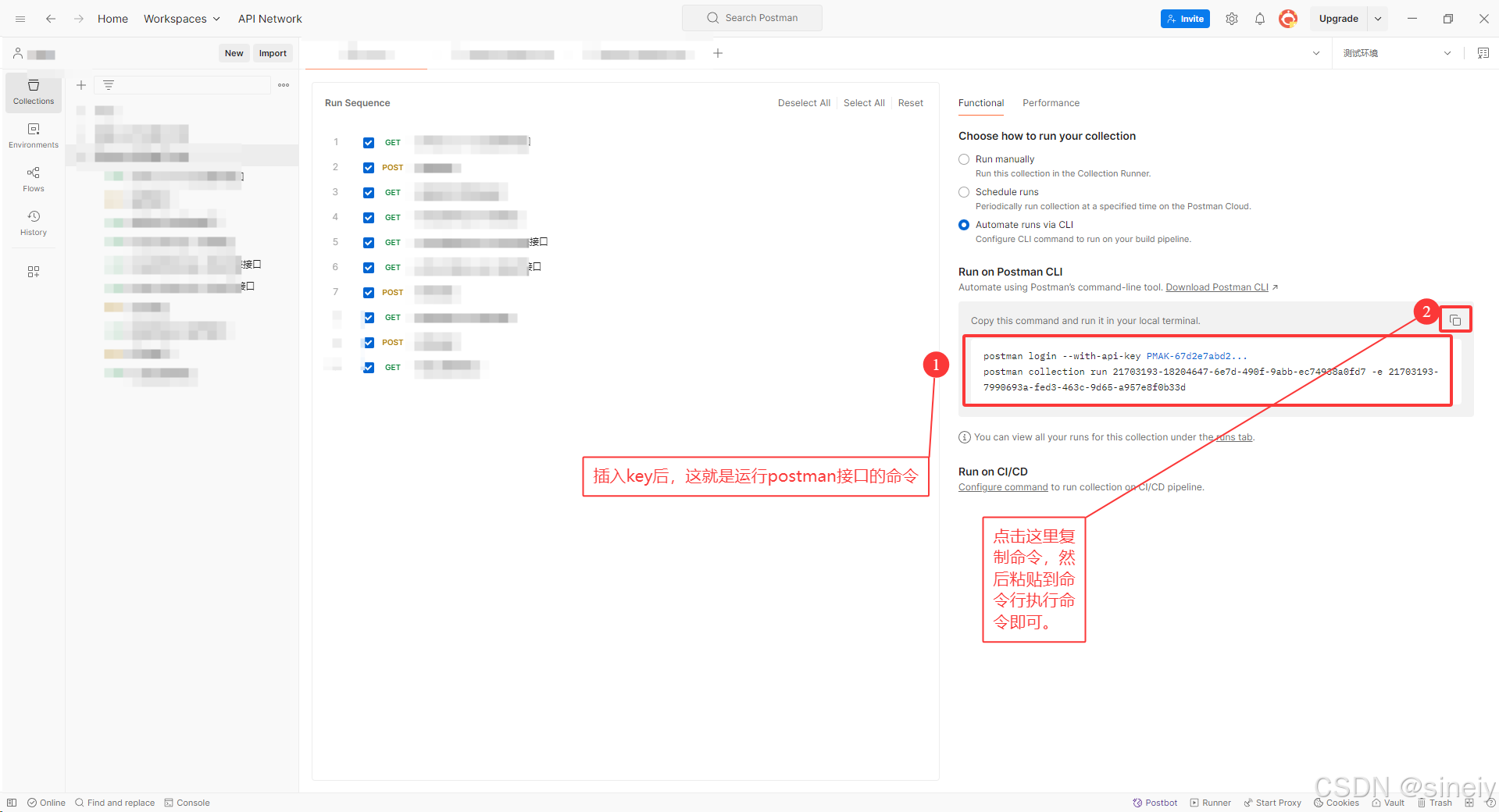
Task: Open the hamburger menu icon
Action: pos(20,19)
